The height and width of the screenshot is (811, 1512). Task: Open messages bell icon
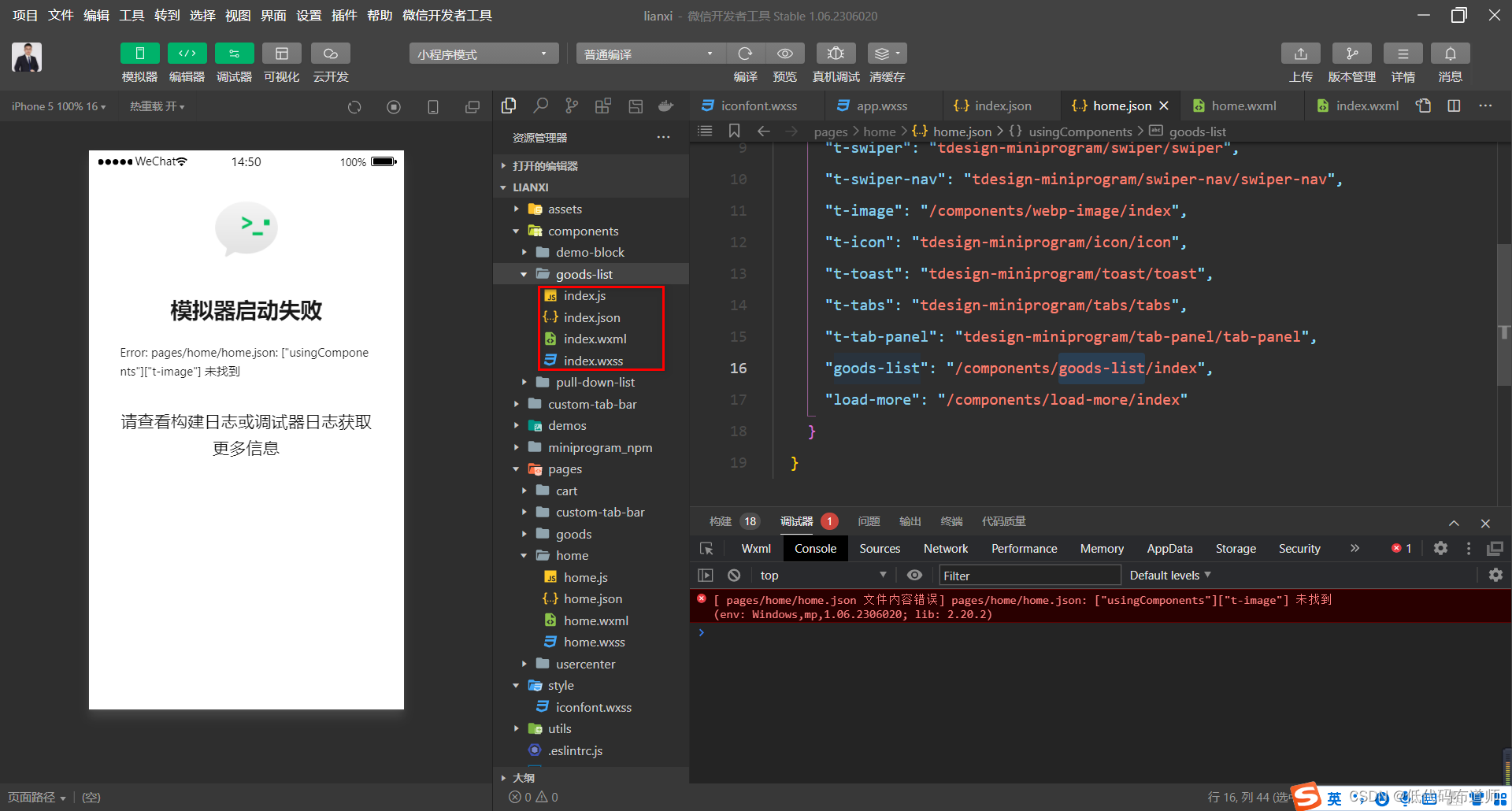point(1451,54)
